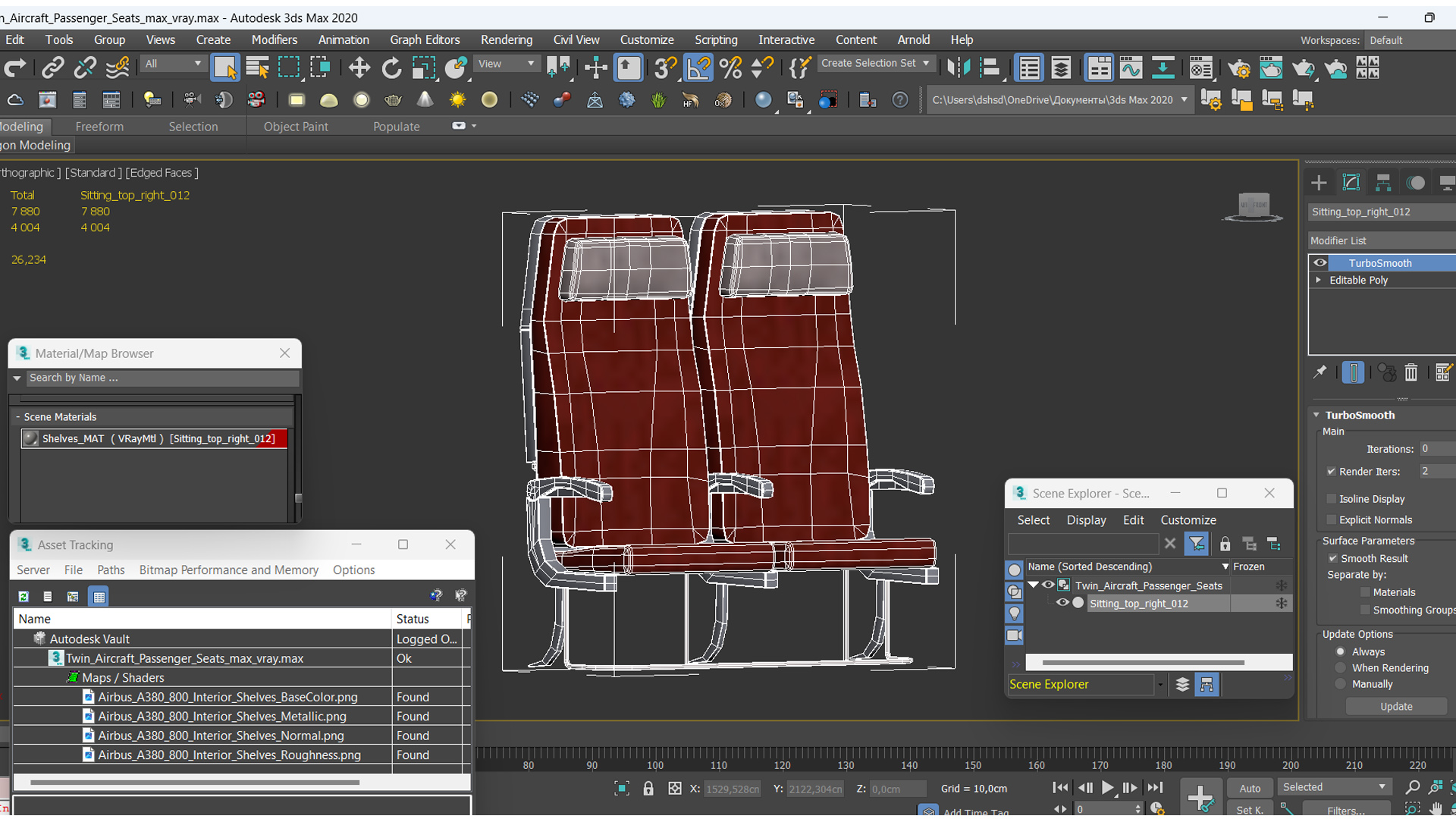Switch to the Object Paint ribbon tab
The image size is (1456, 819).
(296, 127)
